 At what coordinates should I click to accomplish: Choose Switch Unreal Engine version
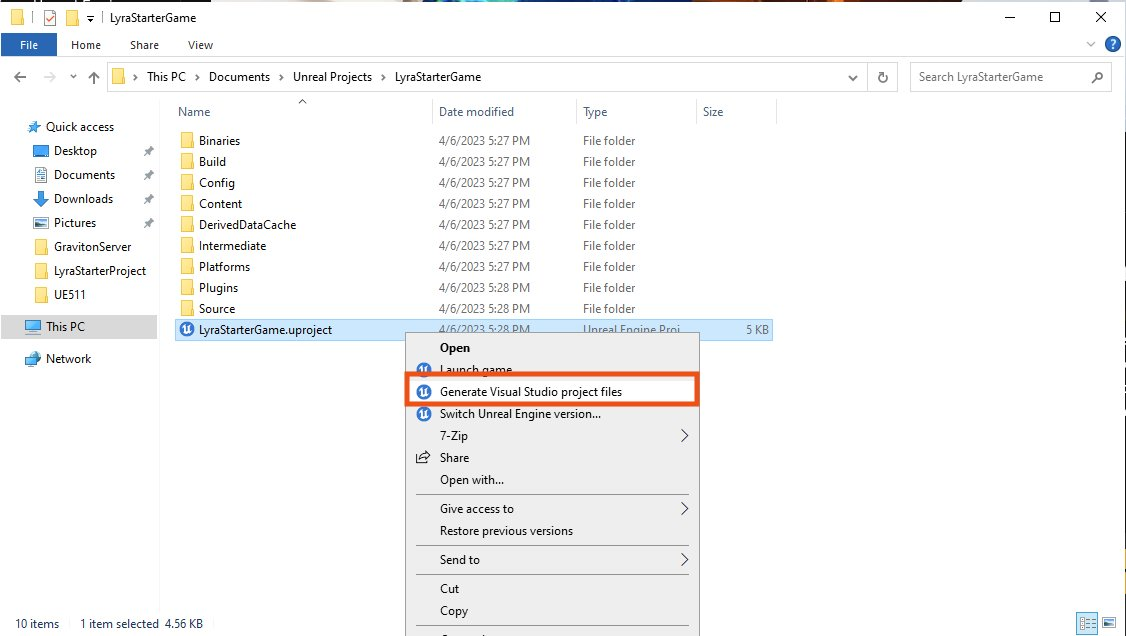pyautogui.click(x=552, y=414)
